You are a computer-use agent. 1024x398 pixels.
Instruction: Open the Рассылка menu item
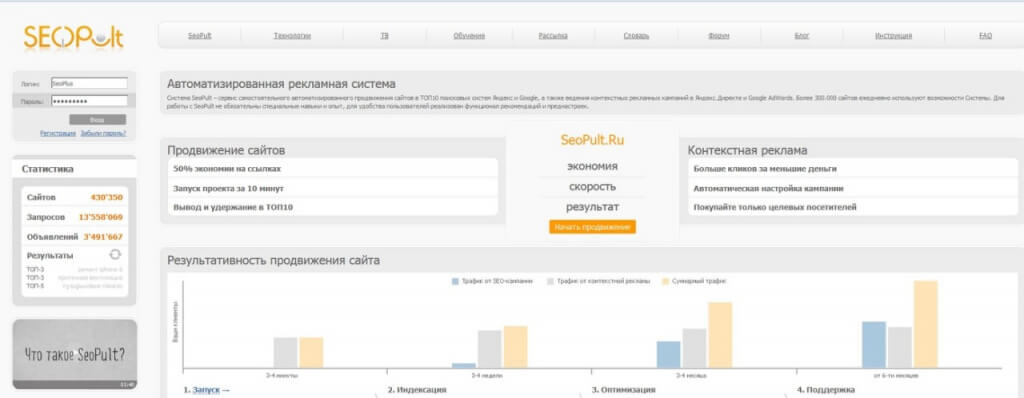[x=553, y=36]
